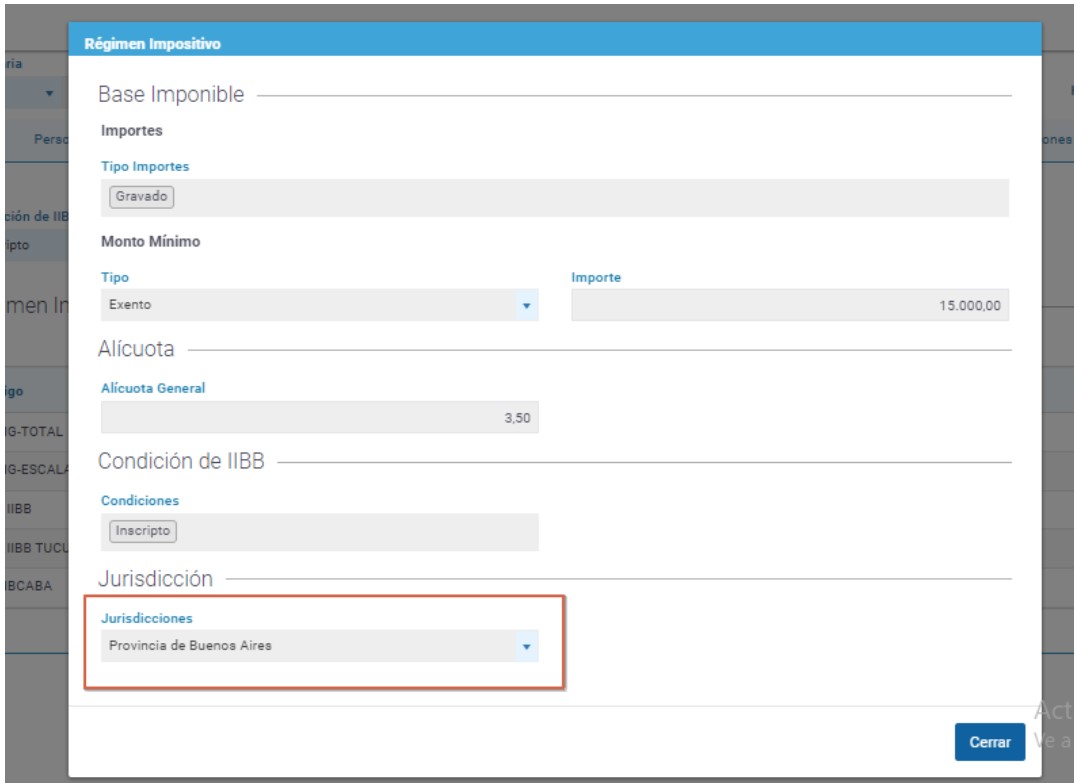Click the Importe field showing 15.000,00
Viewport: 1077px width, 783px height.
[x=790, y=305]
